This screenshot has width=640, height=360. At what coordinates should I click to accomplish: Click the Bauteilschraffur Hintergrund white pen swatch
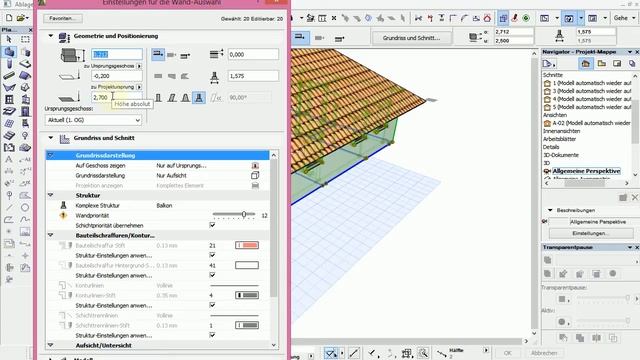pyautogui.click(x=247, y=265)
